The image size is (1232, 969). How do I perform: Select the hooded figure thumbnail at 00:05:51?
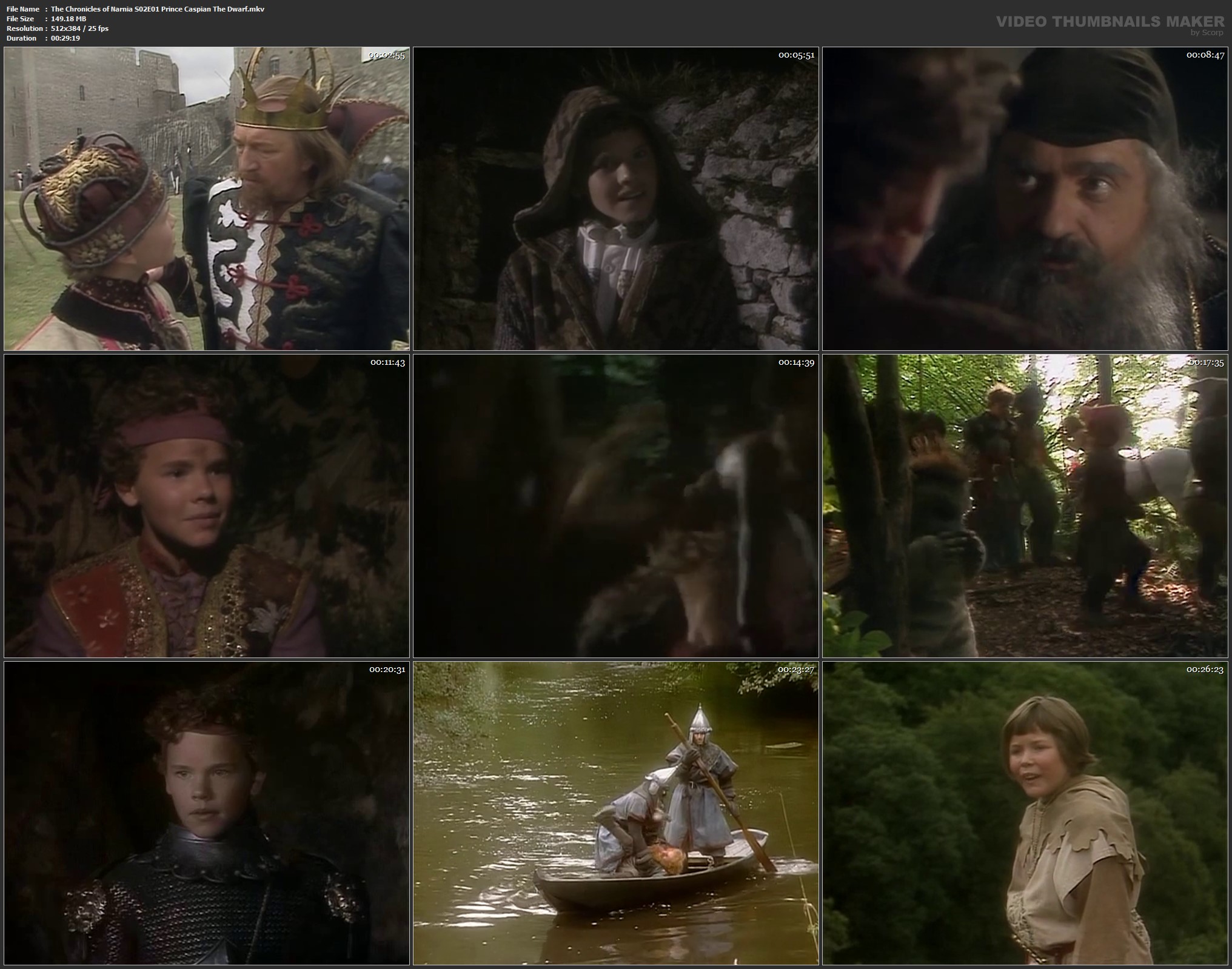pos(615,199)
